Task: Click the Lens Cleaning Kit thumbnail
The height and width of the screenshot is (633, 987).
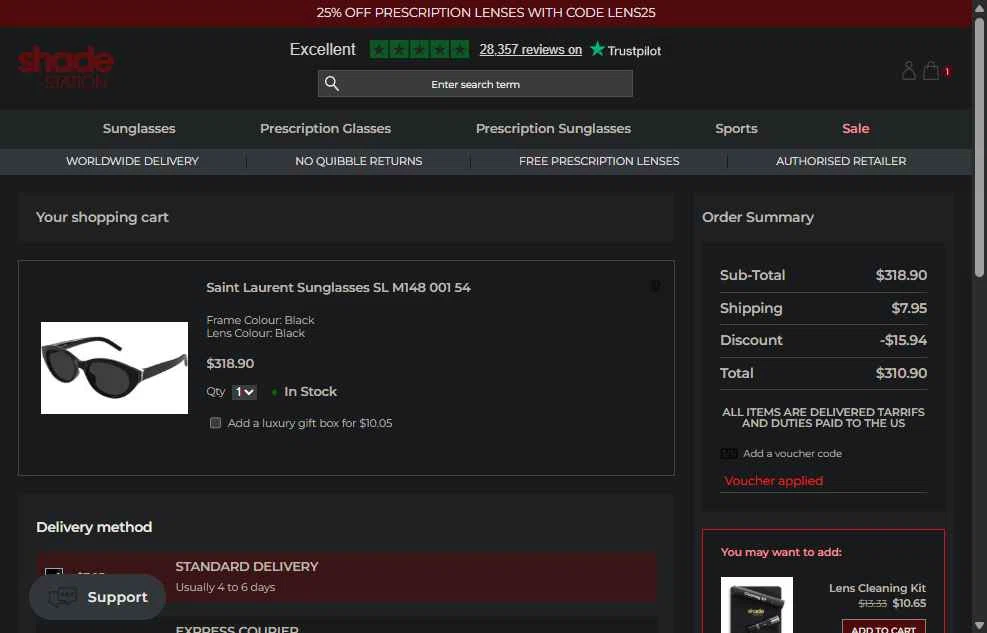Action: point(757,605)
